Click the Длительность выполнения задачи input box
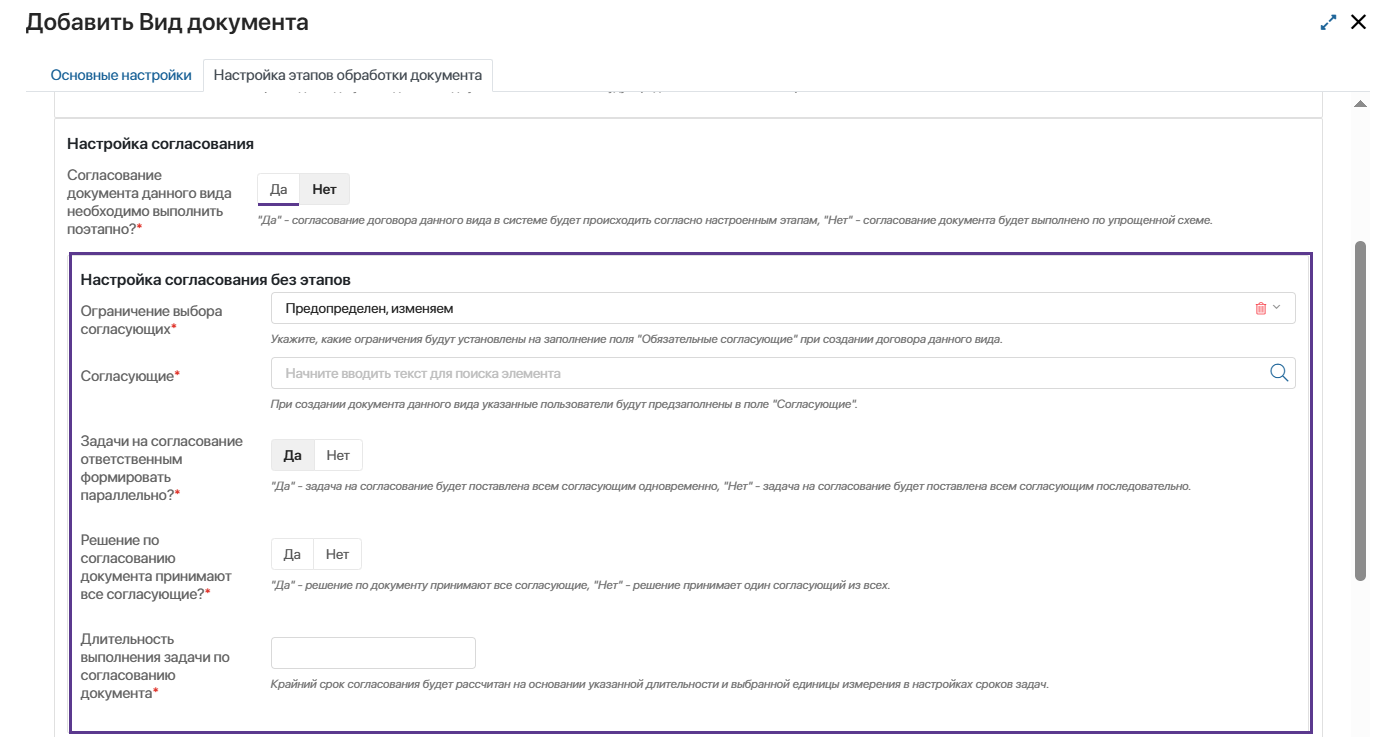 (x=373, y=653)
